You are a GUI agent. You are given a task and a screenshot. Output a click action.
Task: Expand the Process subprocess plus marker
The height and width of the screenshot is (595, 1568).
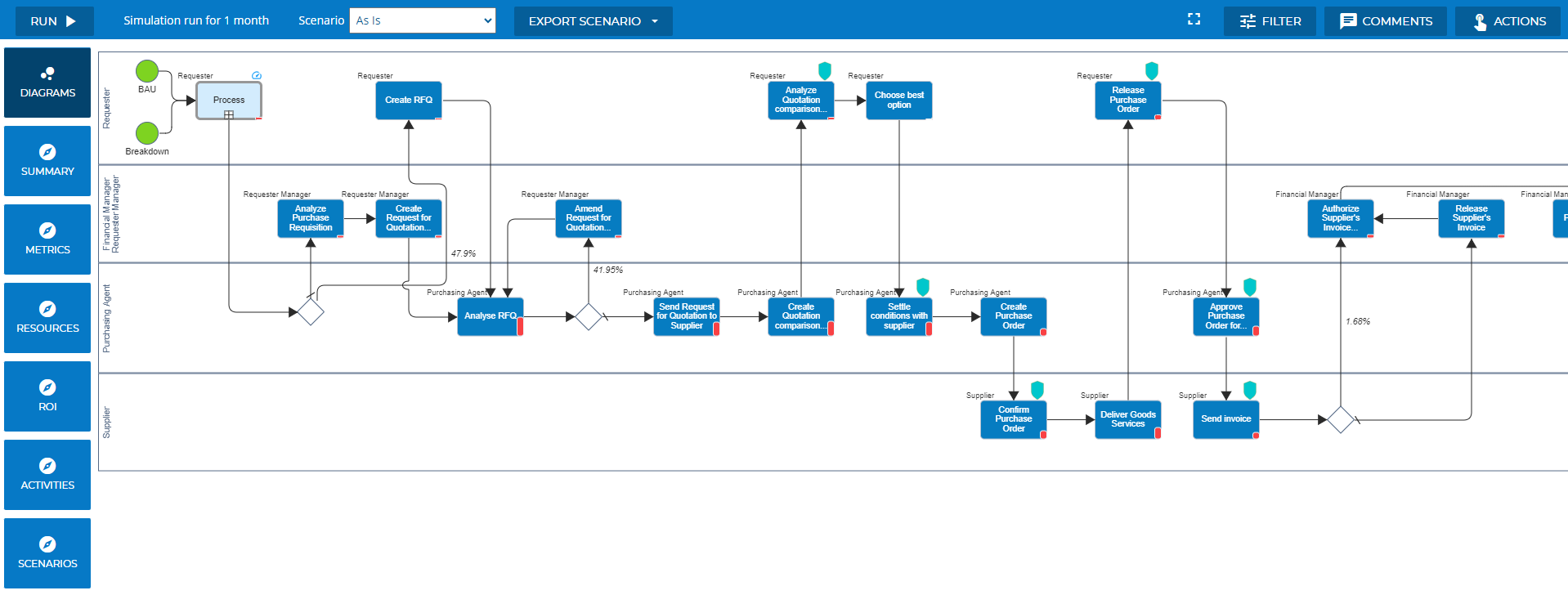point(229,114)
